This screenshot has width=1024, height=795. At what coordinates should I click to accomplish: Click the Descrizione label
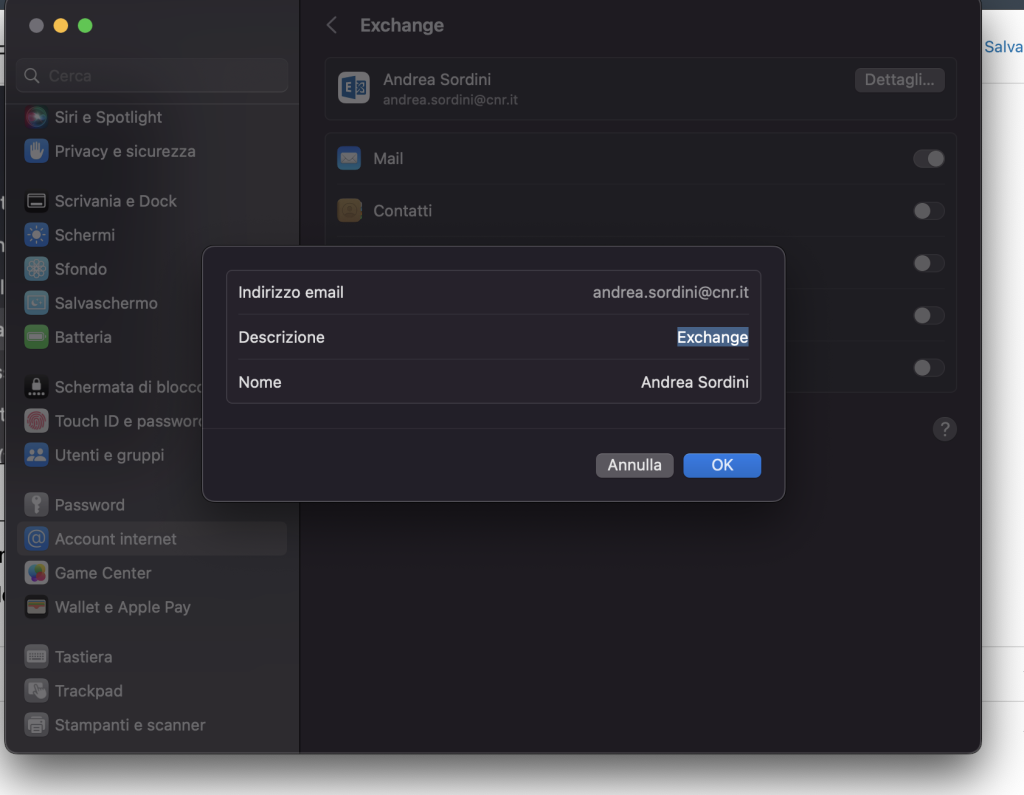[x=281, y=337]
